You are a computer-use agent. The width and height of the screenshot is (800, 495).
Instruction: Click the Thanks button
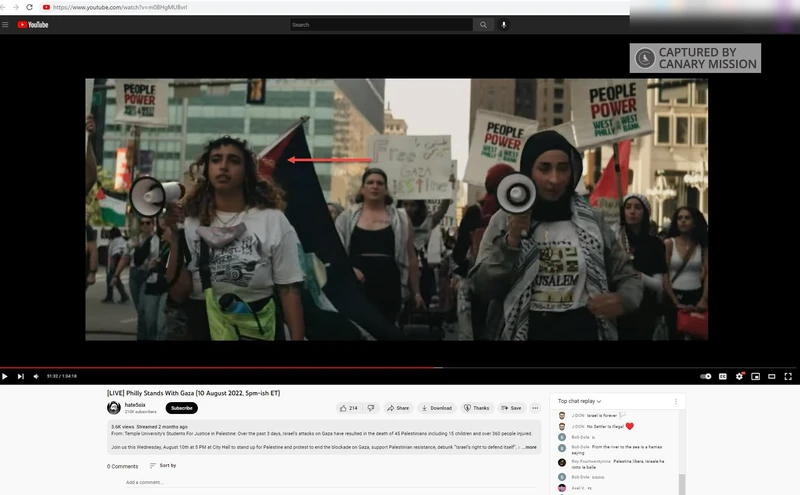(477, 408)
